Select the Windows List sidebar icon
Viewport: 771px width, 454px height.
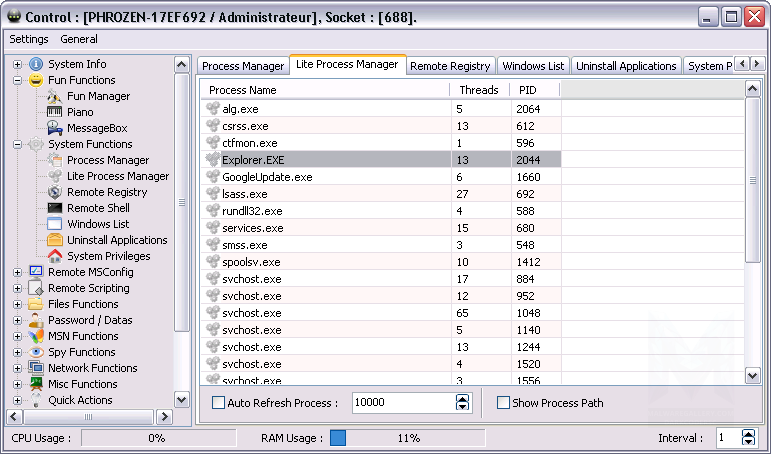[x=55, y=224]
